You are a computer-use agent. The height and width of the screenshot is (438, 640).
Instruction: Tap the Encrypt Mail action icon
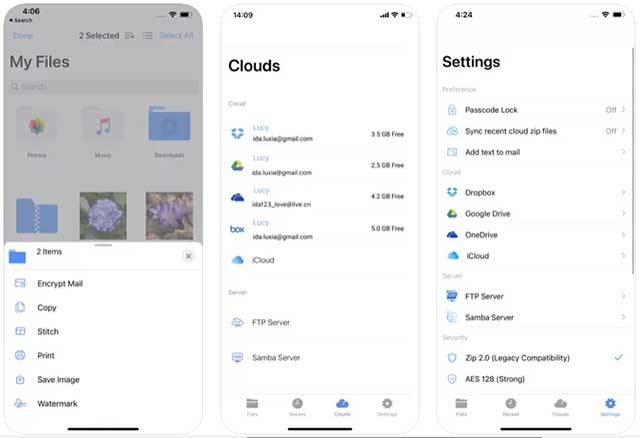pos(19,284)
